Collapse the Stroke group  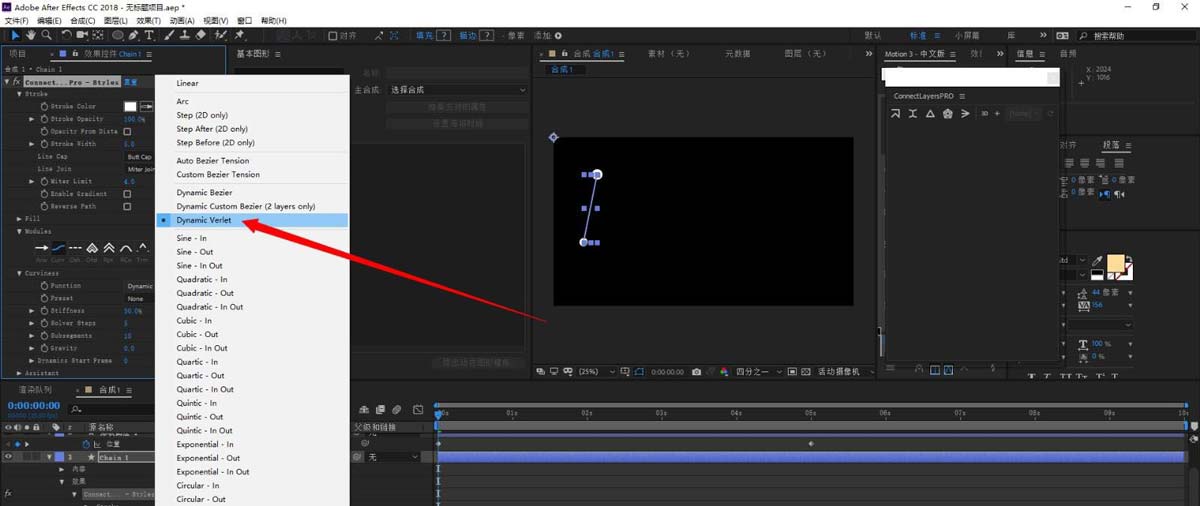click(x=19, y=94)
